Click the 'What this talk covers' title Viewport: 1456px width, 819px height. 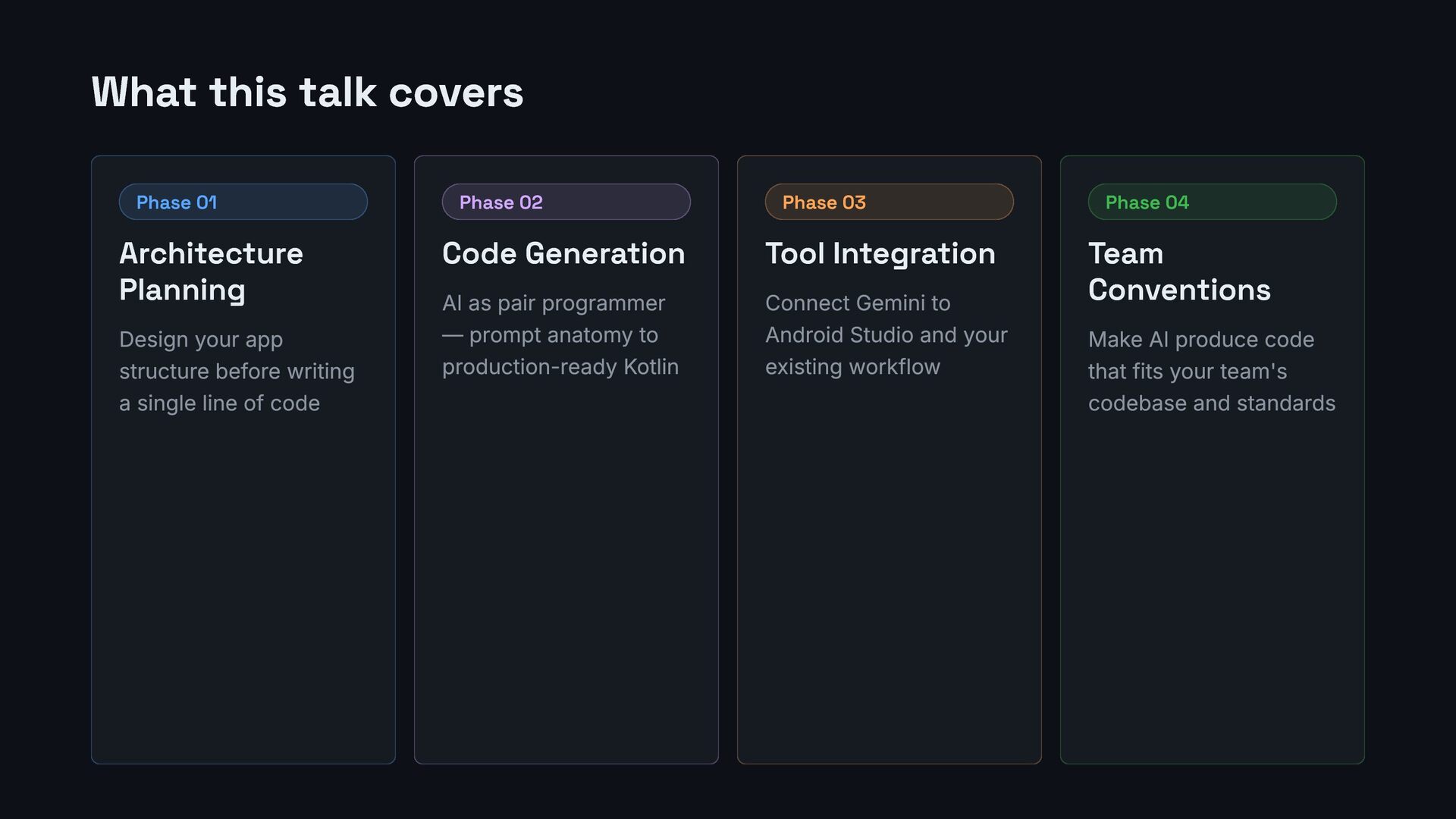307,93
